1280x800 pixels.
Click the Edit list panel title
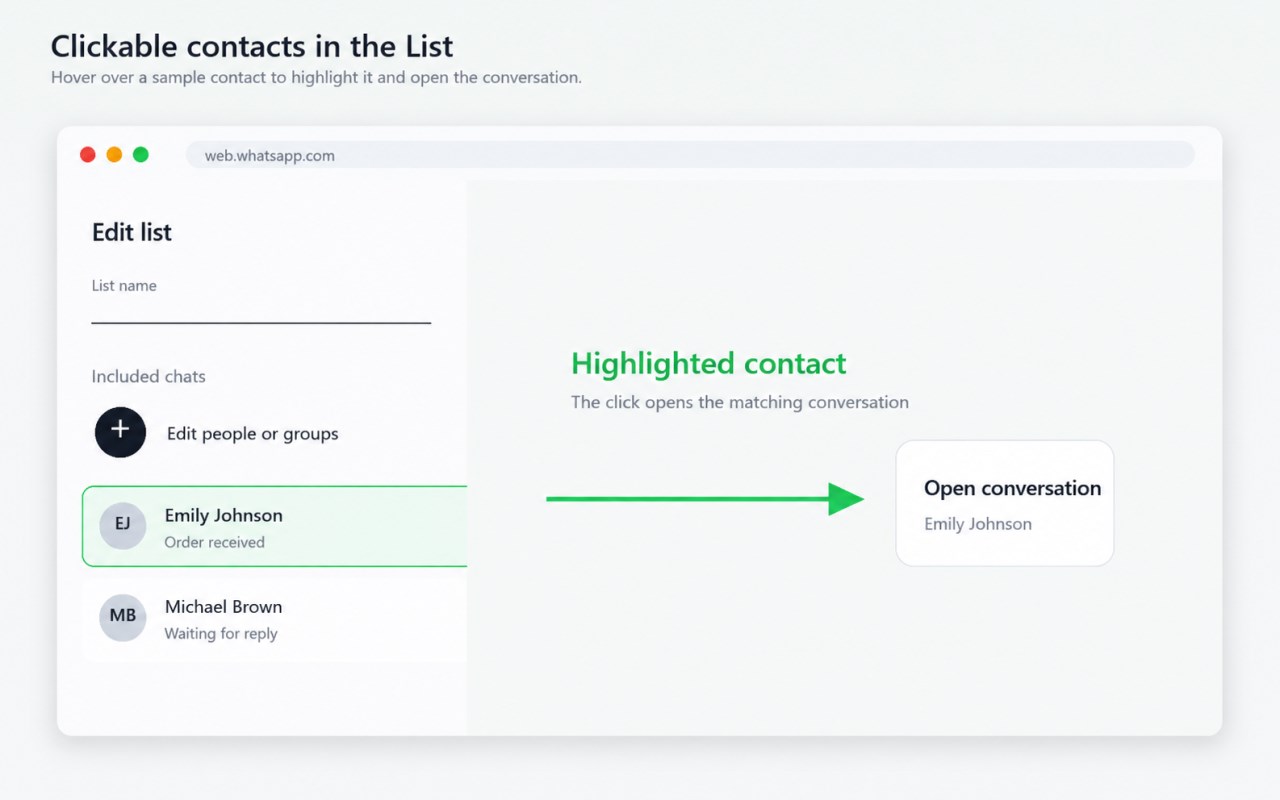coord(132,232)
